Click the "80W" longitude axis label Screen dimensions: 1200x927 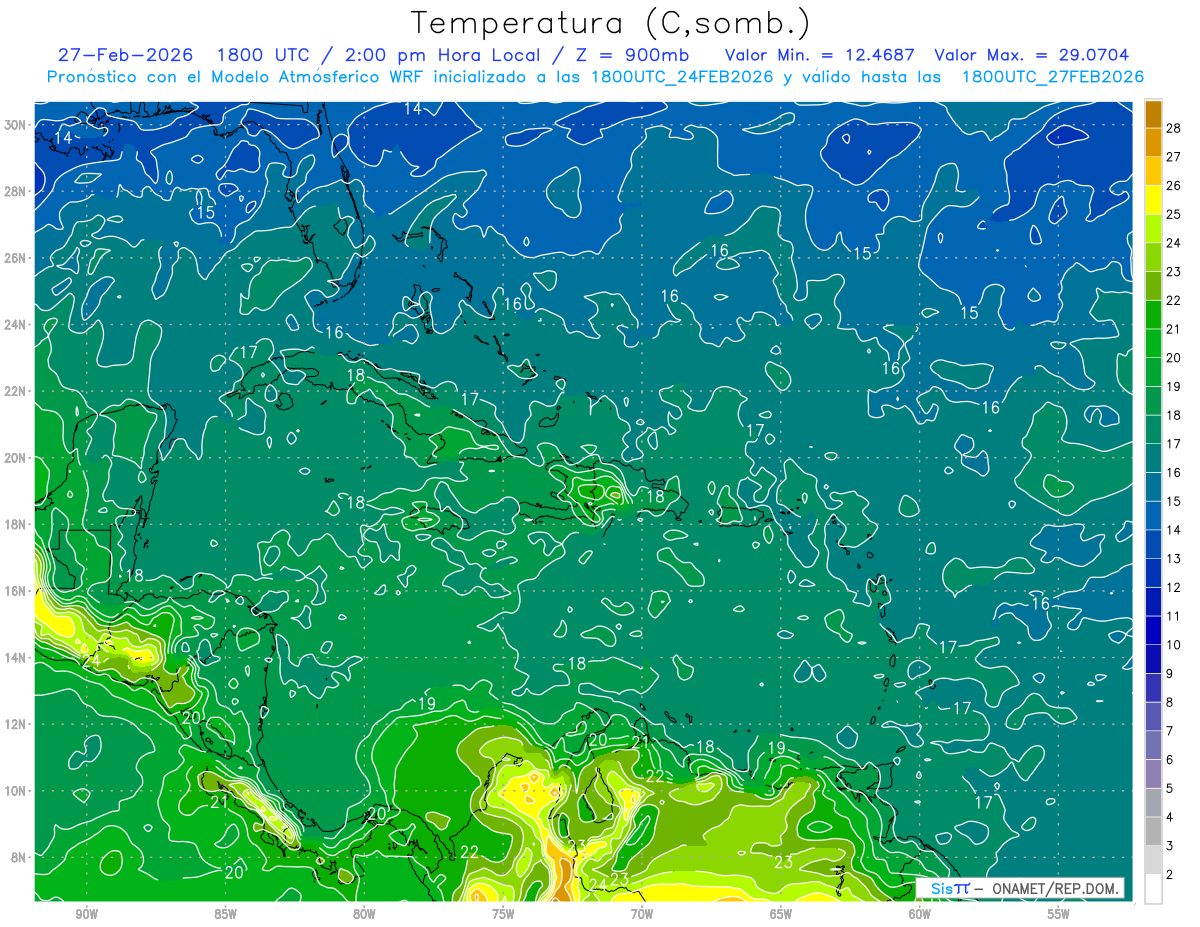[364, 914]
